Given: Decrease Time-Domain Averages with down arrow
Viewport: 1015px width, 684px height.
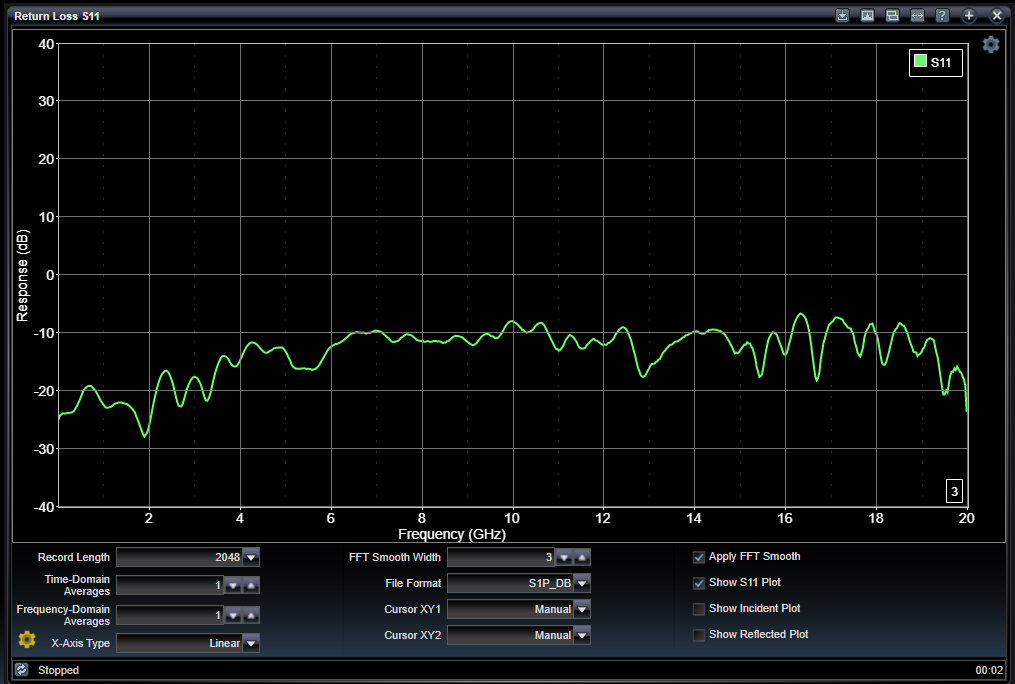Looking at the screenshot, I should click(x=233, y=585).
